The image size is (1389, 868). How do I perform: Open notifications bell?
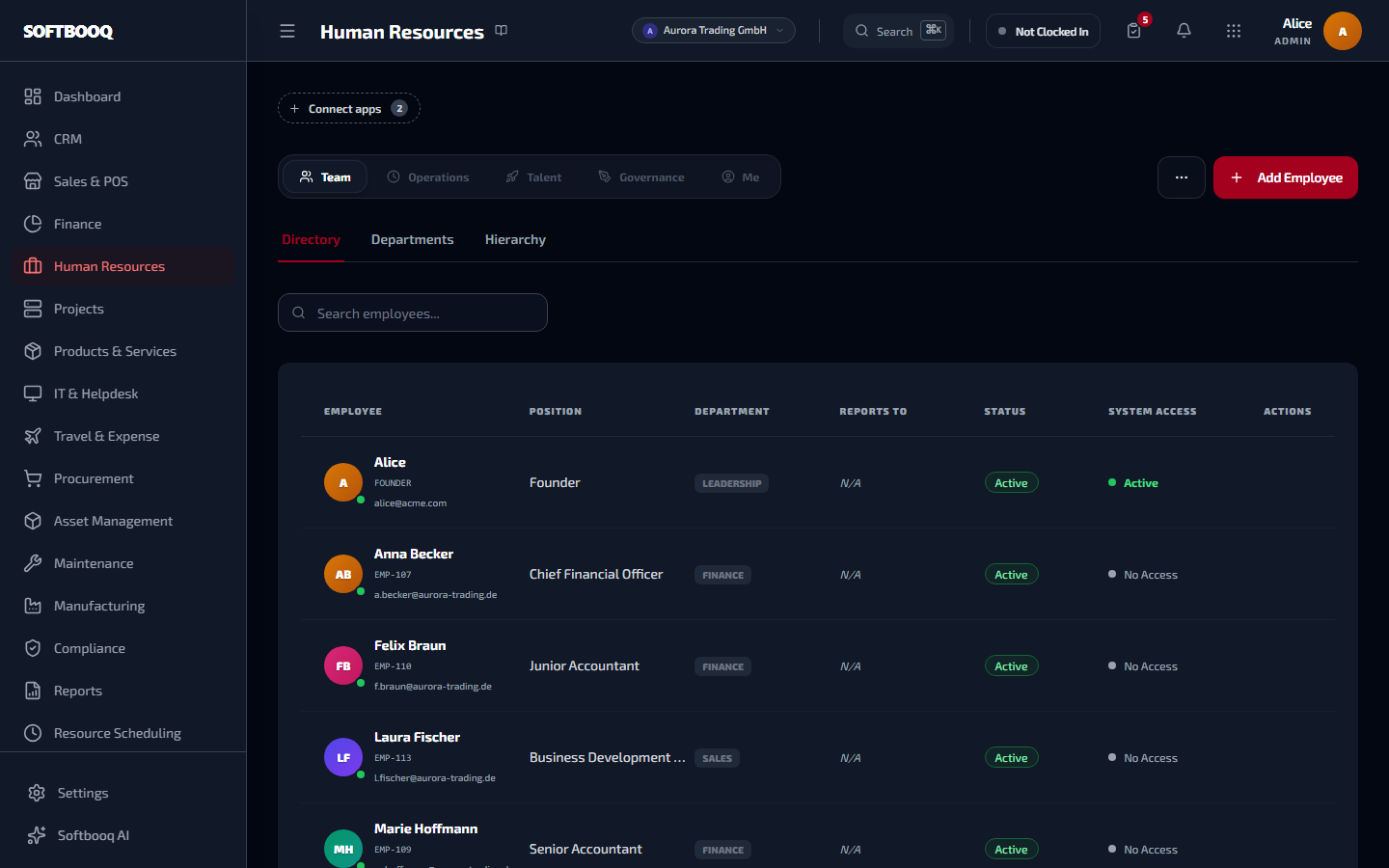coord(1184,31)
